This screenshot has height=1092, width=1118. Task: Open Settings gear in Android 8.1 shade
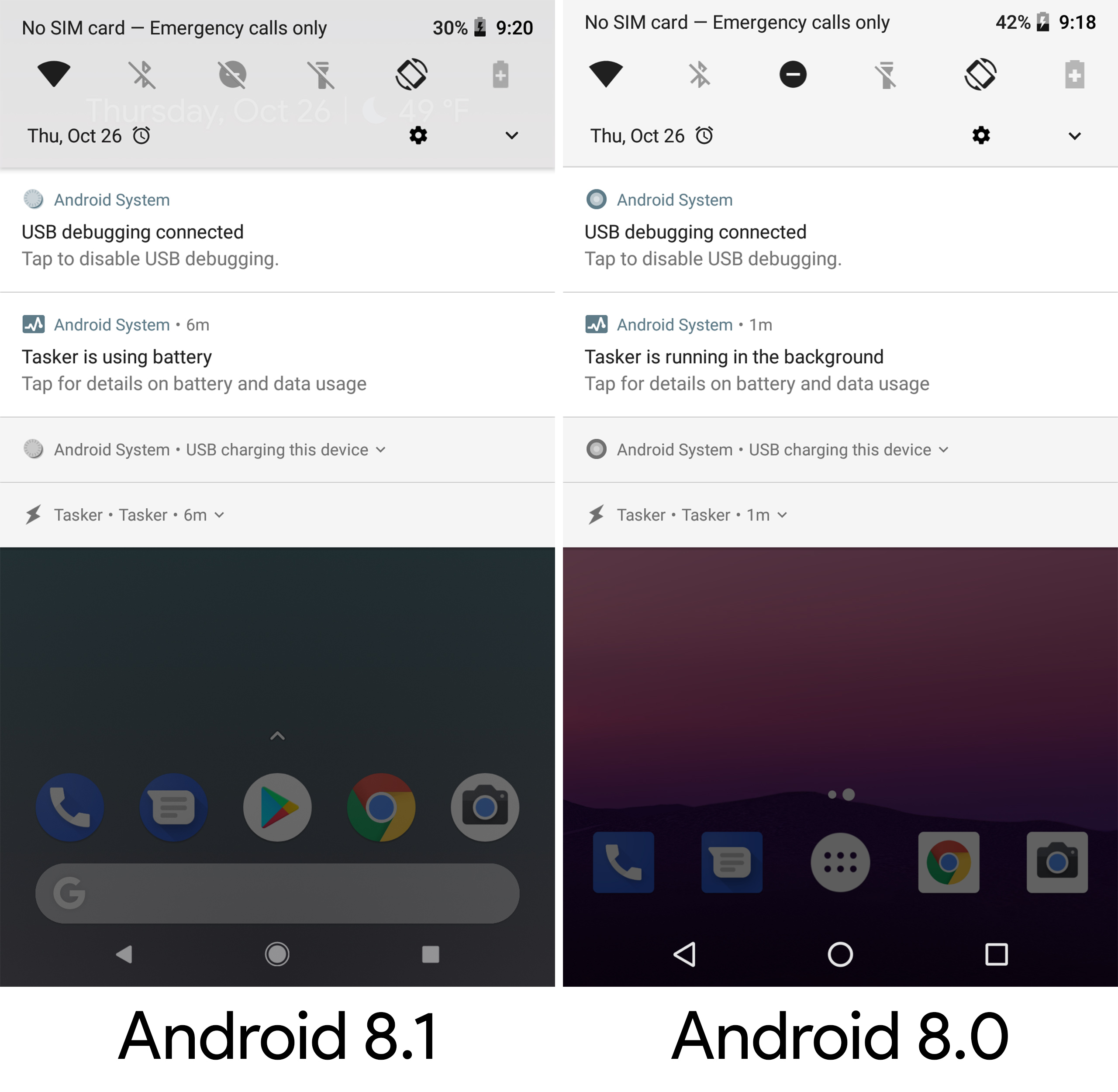point(419,135)
